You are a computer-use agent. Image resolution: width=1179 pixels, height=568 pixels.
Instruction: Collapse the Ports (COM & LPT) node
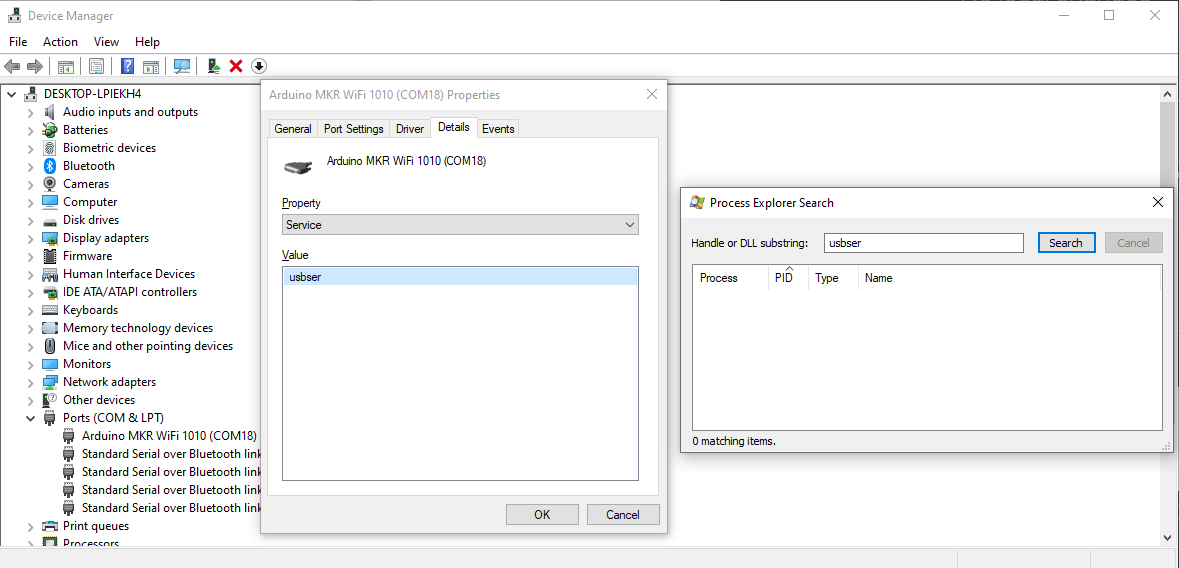(30, 418)
